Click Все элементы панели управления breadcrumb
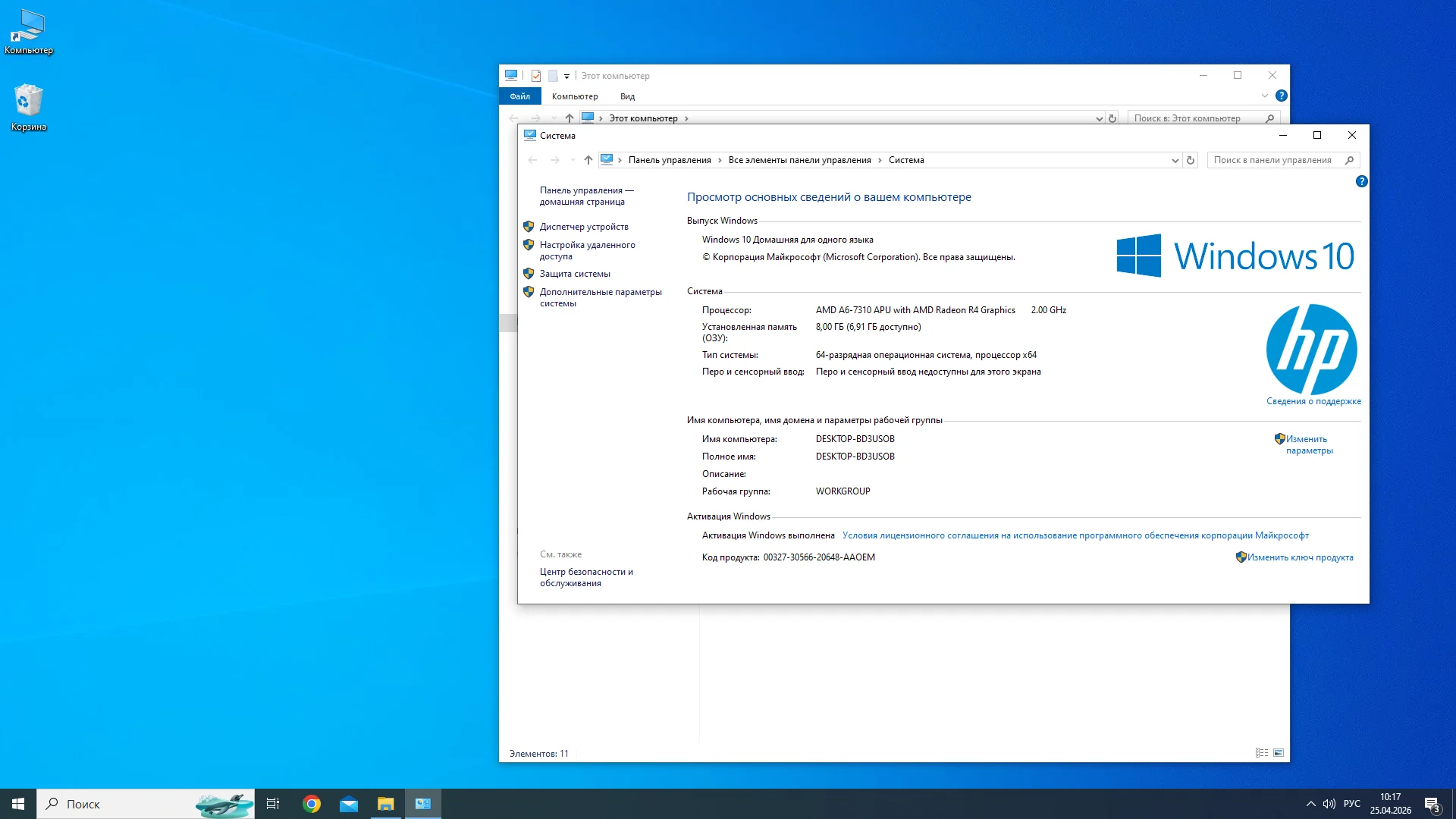The image size is (1456, 819). pos(799,160)
